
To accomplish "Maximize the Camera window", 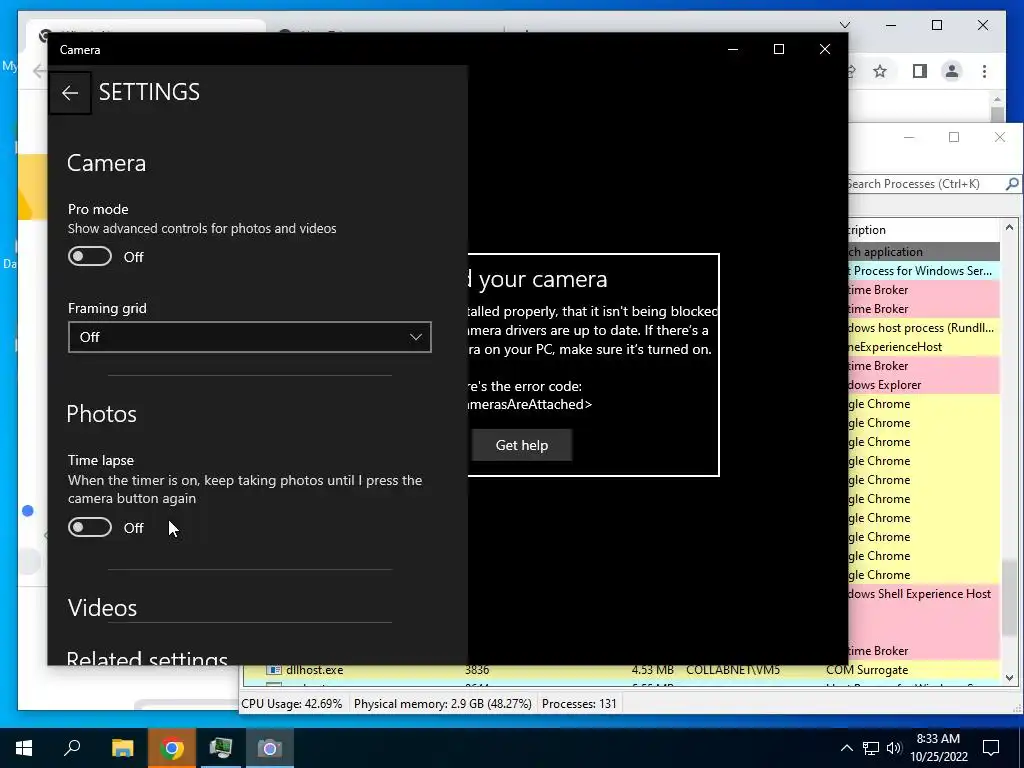I will coord(778,50).
